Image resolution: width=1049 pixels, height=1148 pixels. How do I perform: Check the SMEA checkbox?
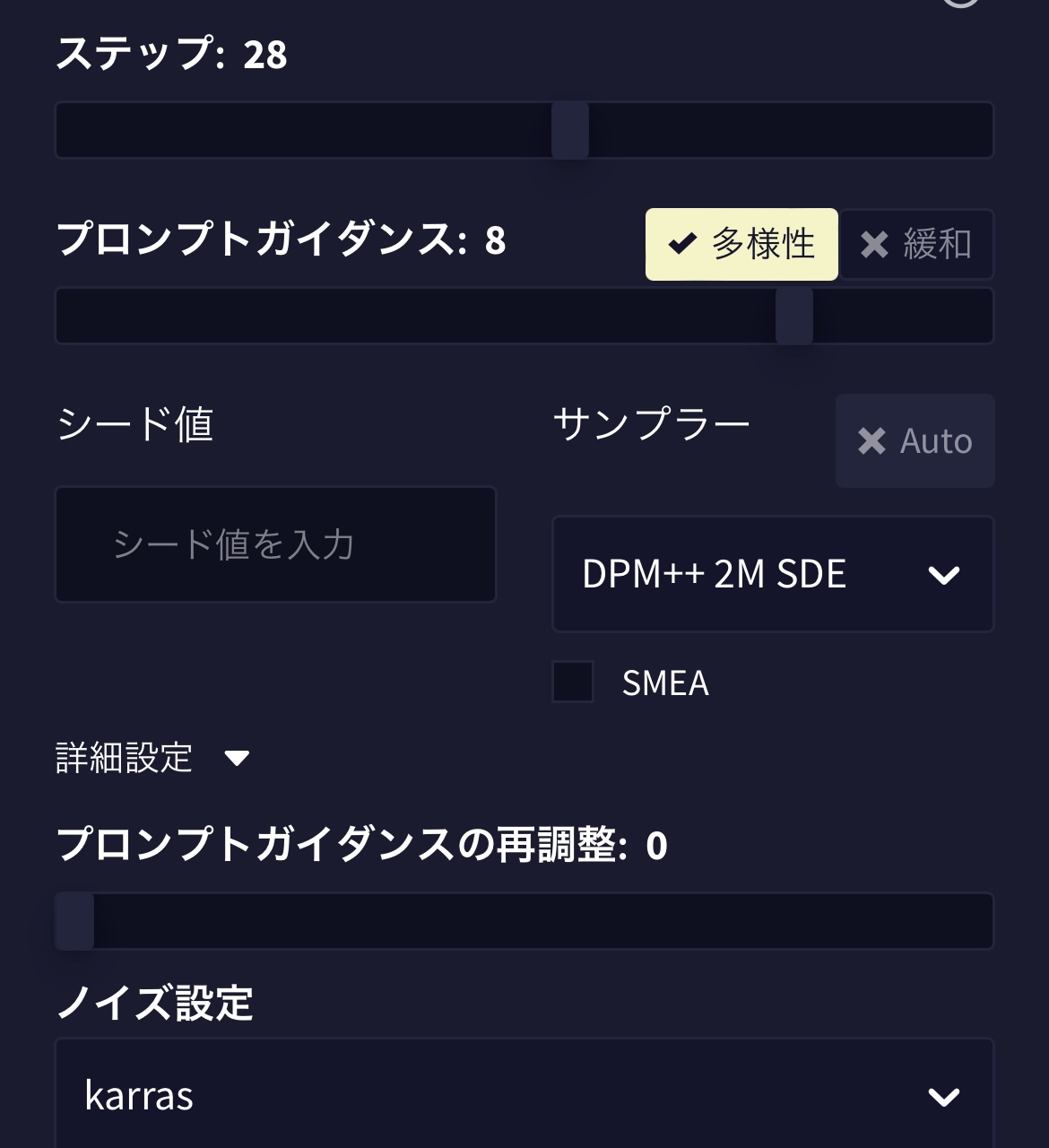[573, 682]
